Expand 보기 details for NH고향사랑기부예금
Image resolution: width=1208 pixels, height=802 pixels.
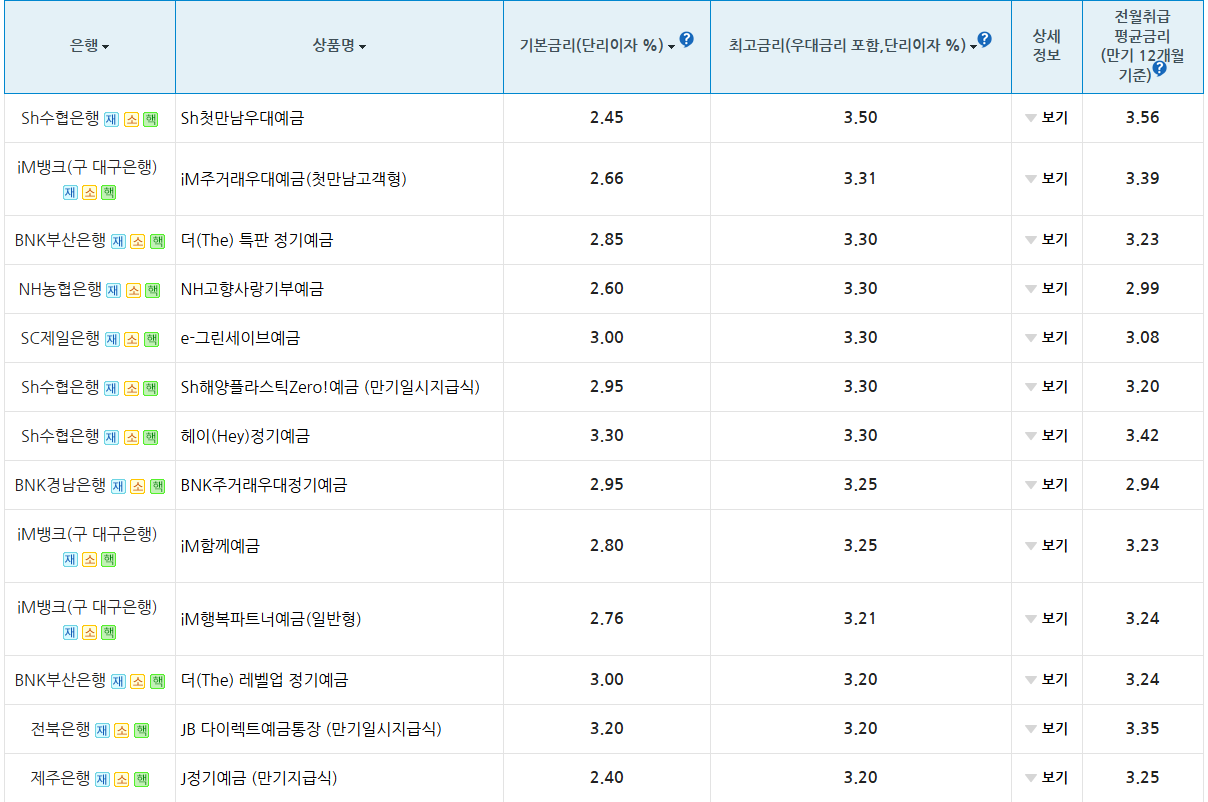(1047, 289)
